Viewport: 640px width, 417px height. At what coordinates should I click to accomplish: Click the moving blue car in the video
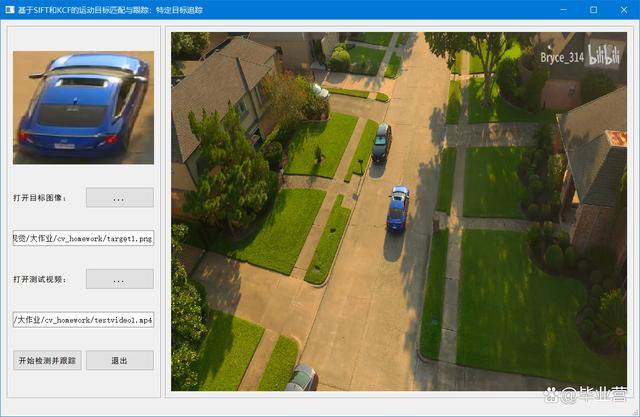pos(398,209)
